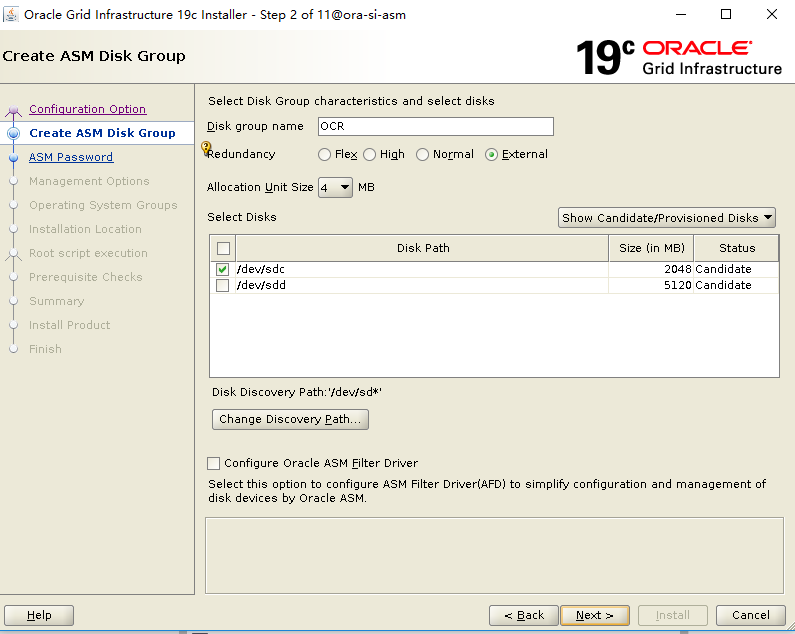Select External redundancy

(x=491, y=154)
